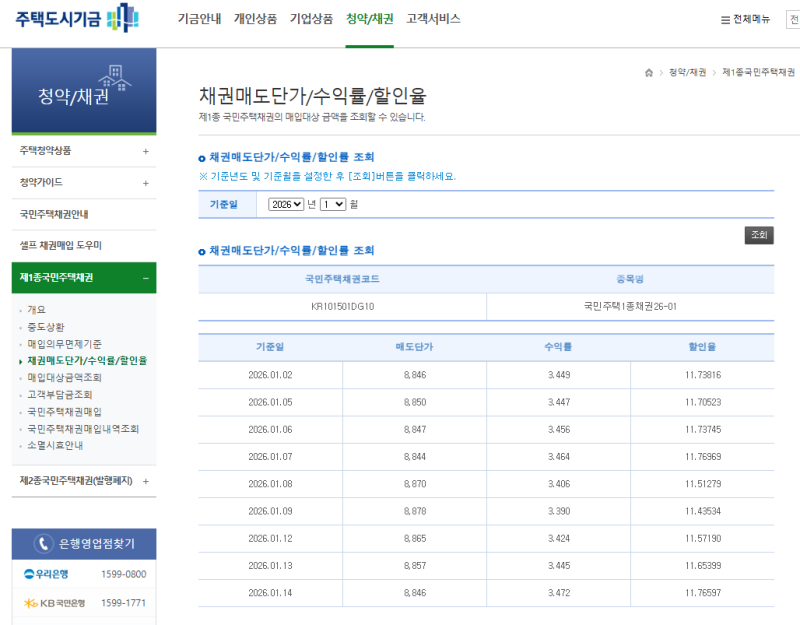Select 중도상환 submenu item
Screen dimensions: 800x625
(46, 327)
